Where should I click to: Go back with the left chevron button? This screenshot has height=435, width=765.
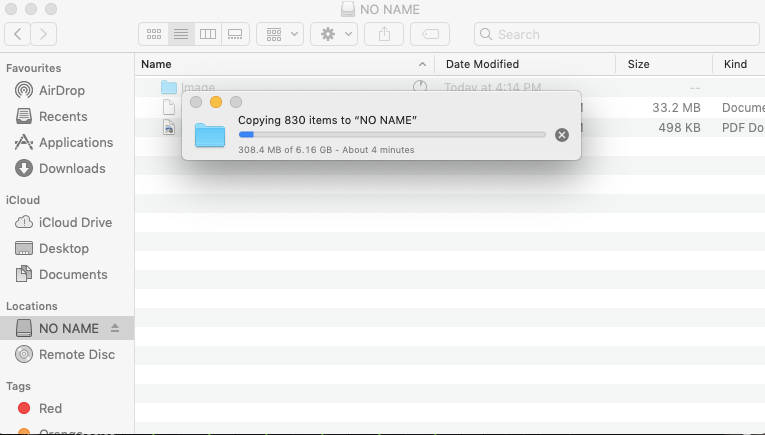pos(18,34)
